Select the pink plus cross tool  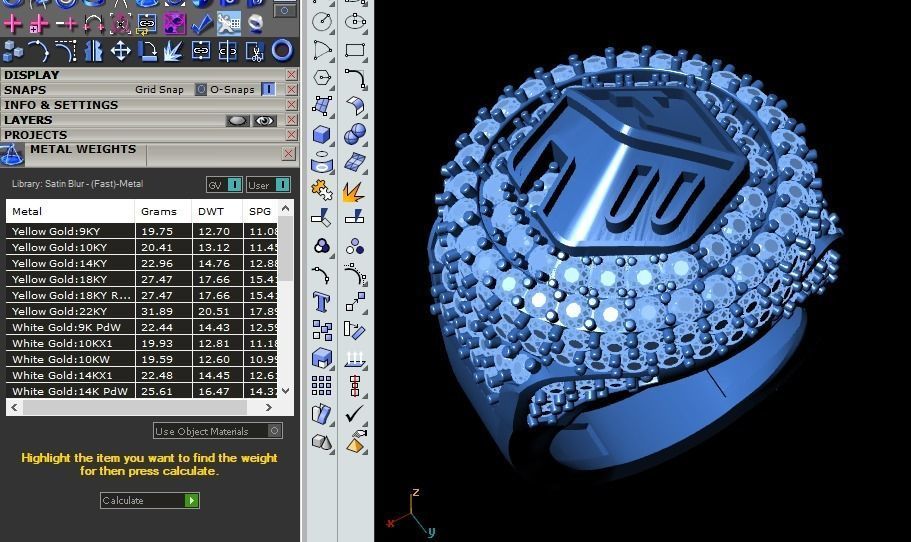(x=12, y=24)
